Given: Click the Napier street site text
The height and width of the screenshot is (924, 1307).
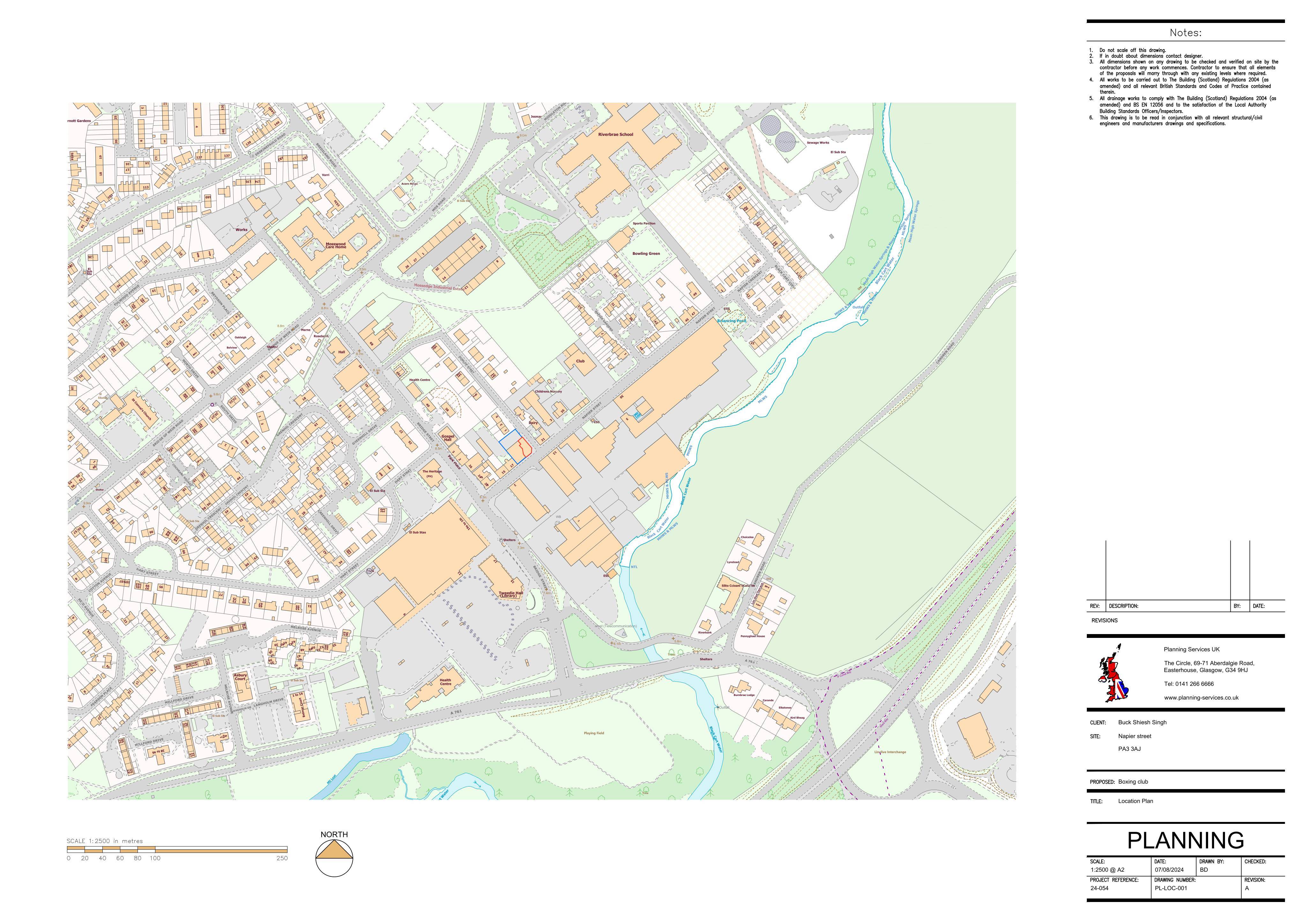Looking at the screenshot, I should tap(1134, 736).
